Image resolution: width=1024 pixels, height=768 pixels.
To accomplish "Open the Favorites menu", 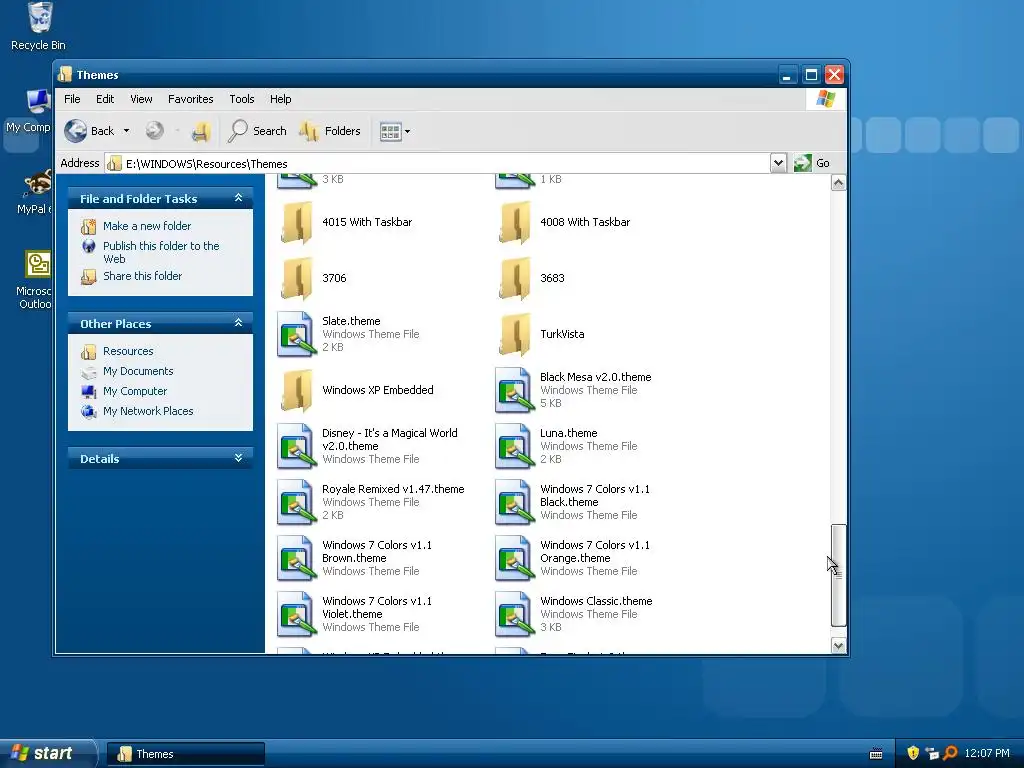I will tap(191, 99).
